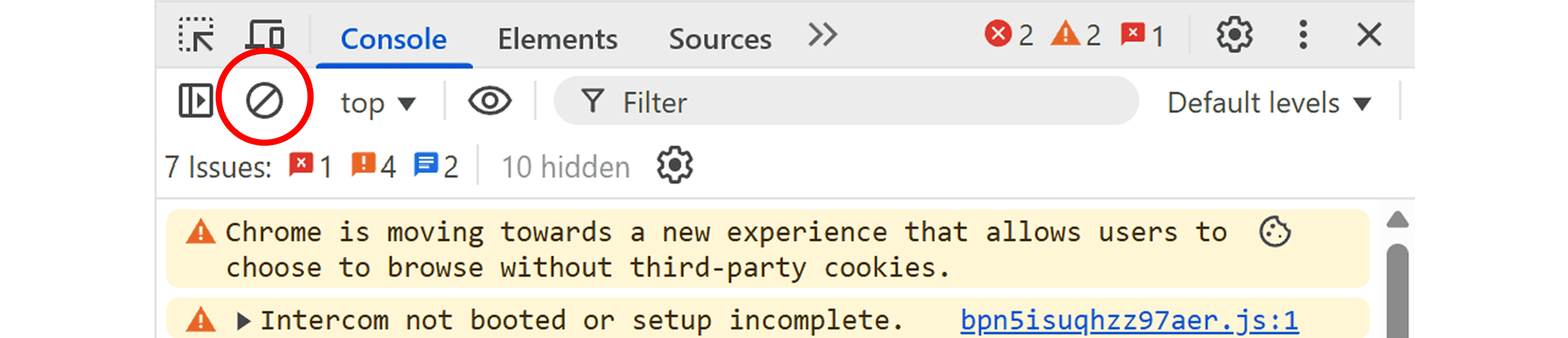This screenshot has width=1568, height=338.
Task: Click the orange warning count in the top bar
Action: click(1076, 35)
